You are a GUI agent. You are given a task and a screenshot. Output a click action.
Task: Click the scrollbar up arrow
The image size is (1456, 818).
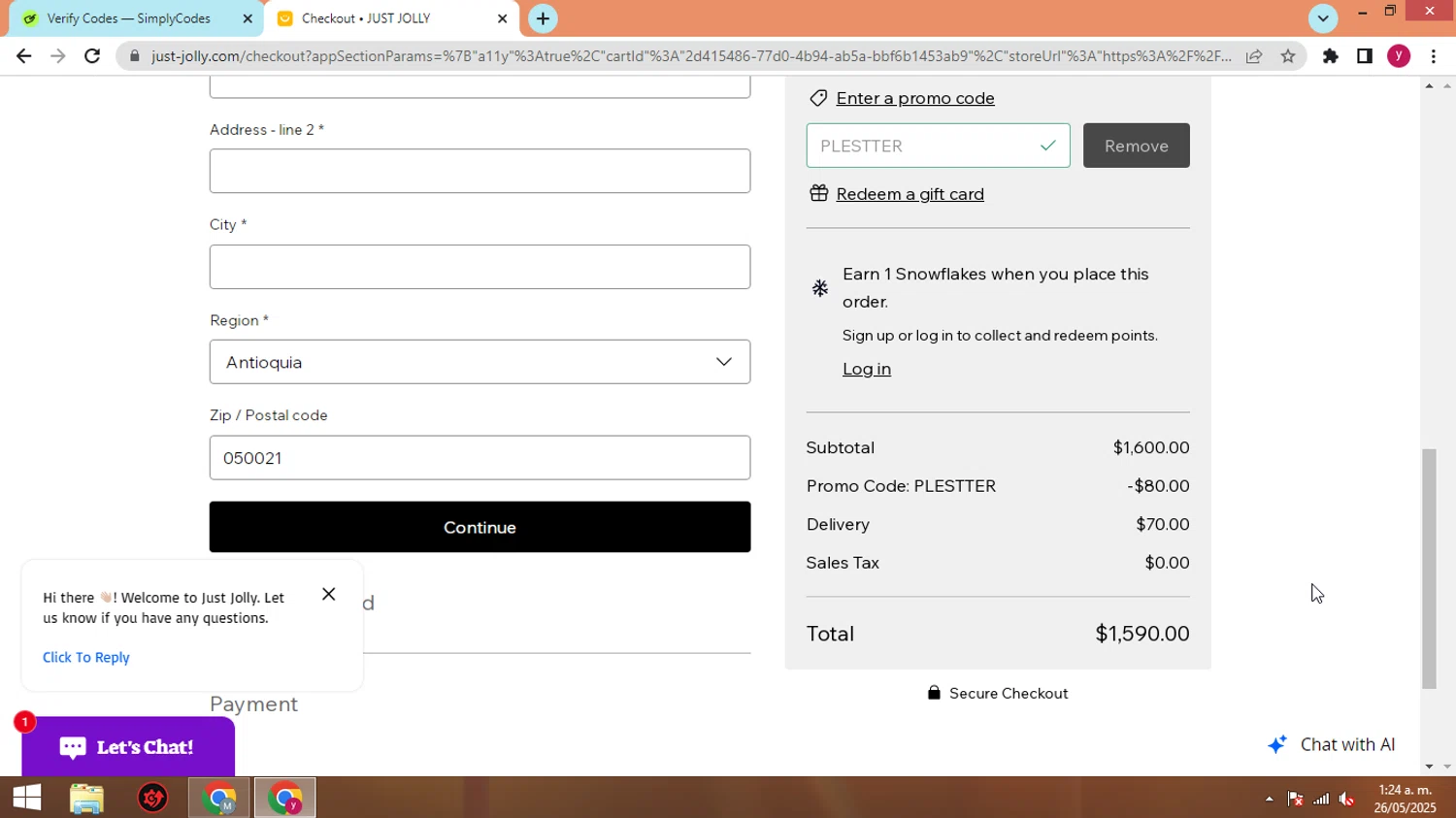tap(1429, 86)
